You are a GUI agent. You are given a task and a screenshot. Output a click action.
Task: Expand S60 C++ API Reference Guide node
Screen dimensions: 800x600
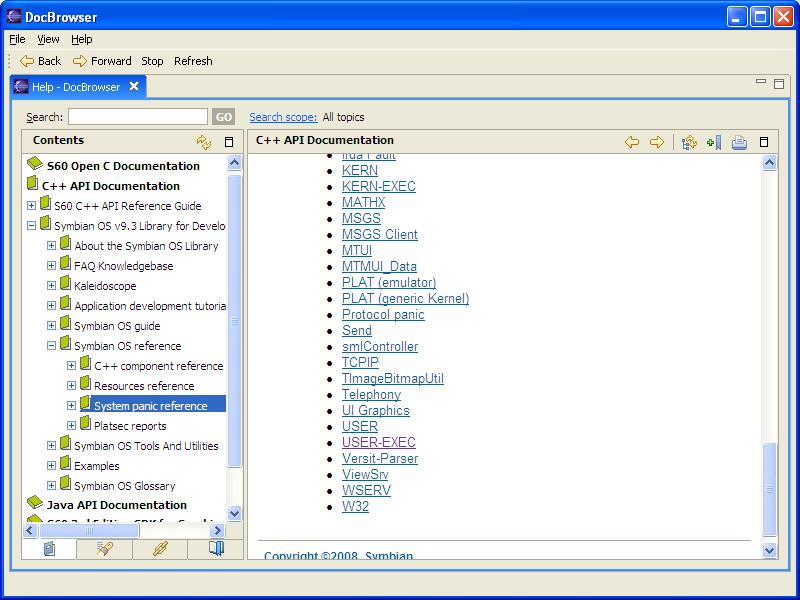[x=31, y=205]
